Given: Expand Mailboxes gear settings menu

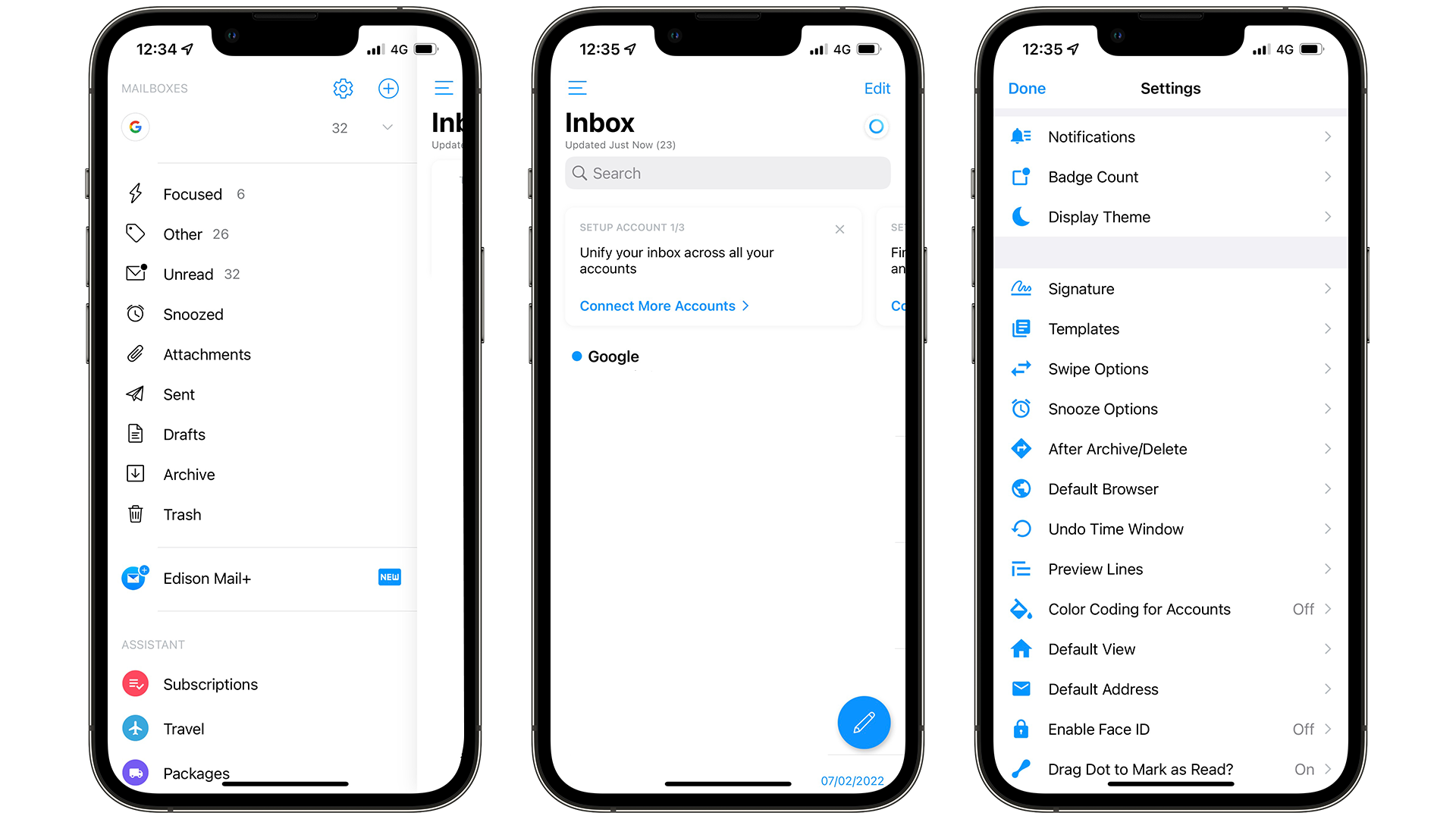Looking at the screenshot, I should pyautogui.click(x=342, y=88).
